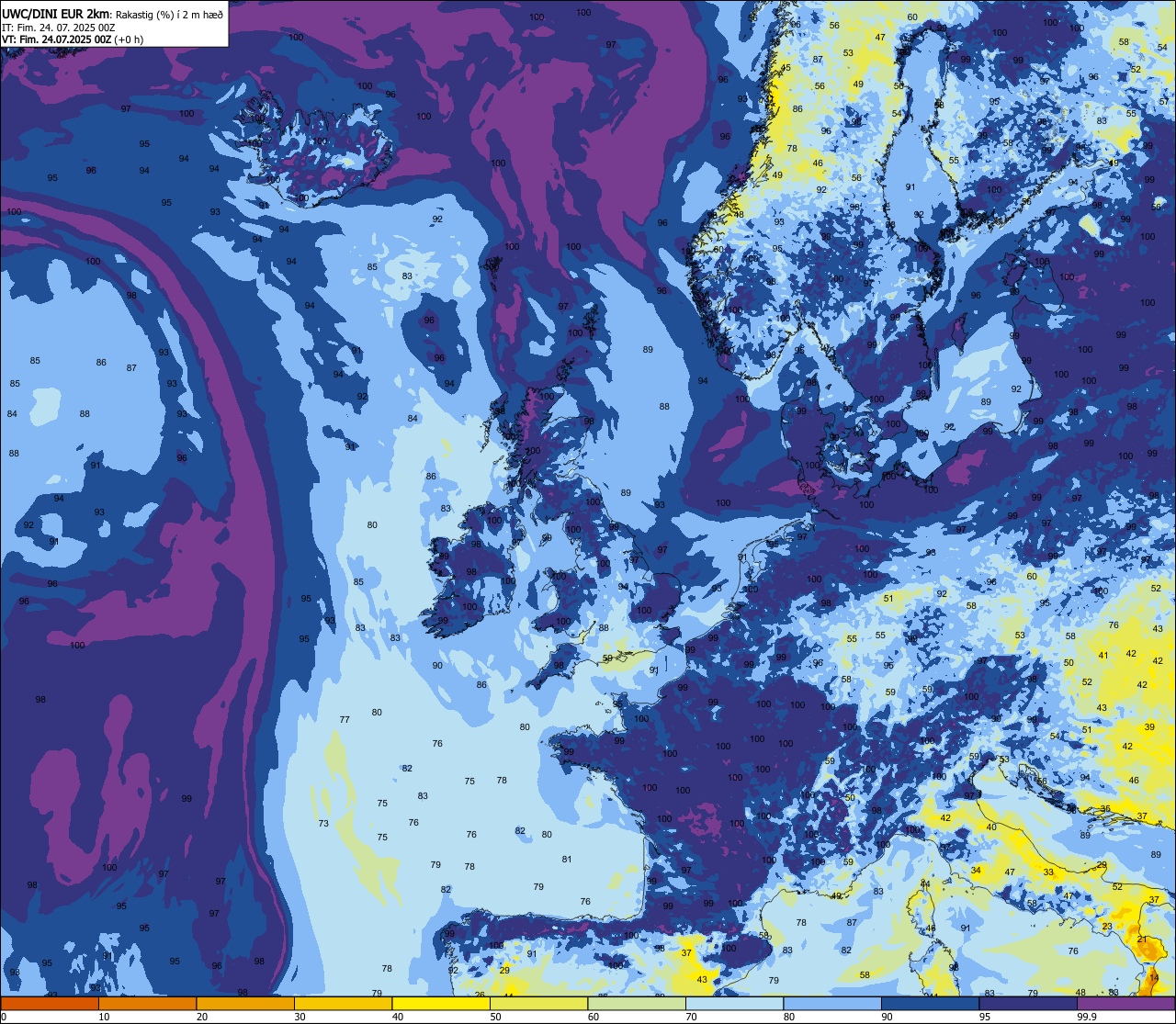Image resolution: width=1176 pixels, height=1024 pixels.
Task: Click the dark orange 0–10 legend swatch
Action: [50, 1003]
